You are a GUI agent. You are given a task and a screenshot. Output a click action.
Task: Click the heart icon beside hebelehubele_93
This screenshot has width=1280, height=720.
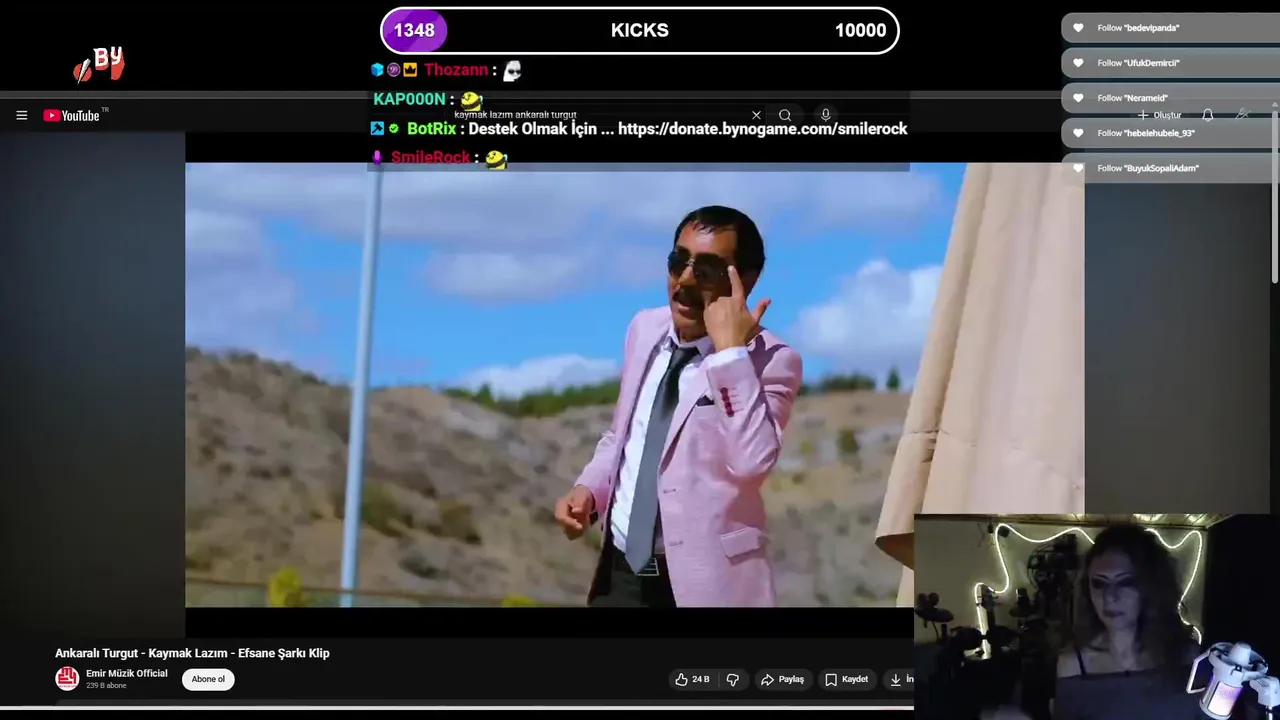[x=1078, y=133]
